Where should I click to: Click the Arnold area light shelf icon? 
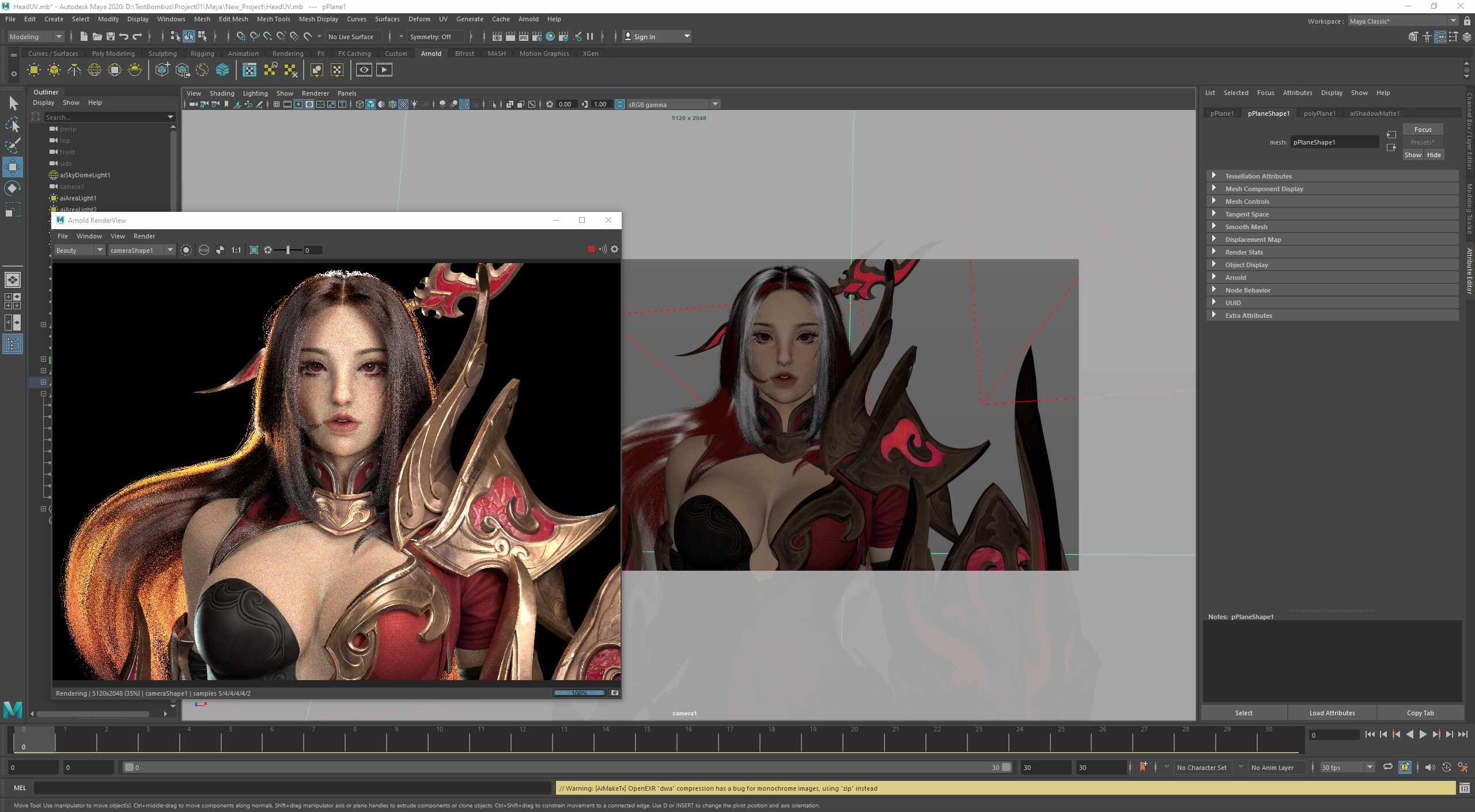point(34,70)
